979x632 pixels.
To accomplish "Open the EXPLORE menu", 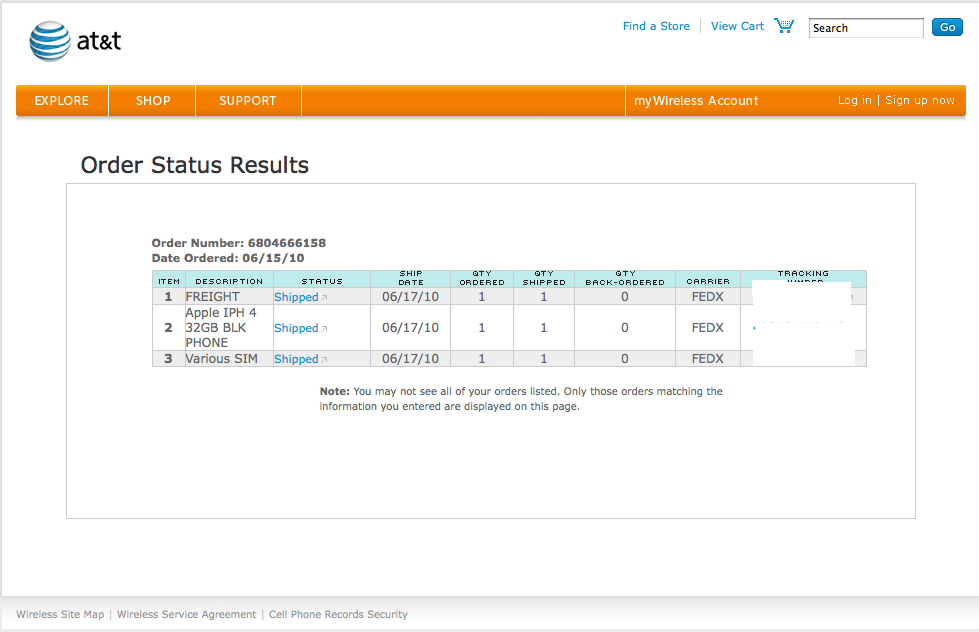I will pyautogui.click(x=62, y=101).
